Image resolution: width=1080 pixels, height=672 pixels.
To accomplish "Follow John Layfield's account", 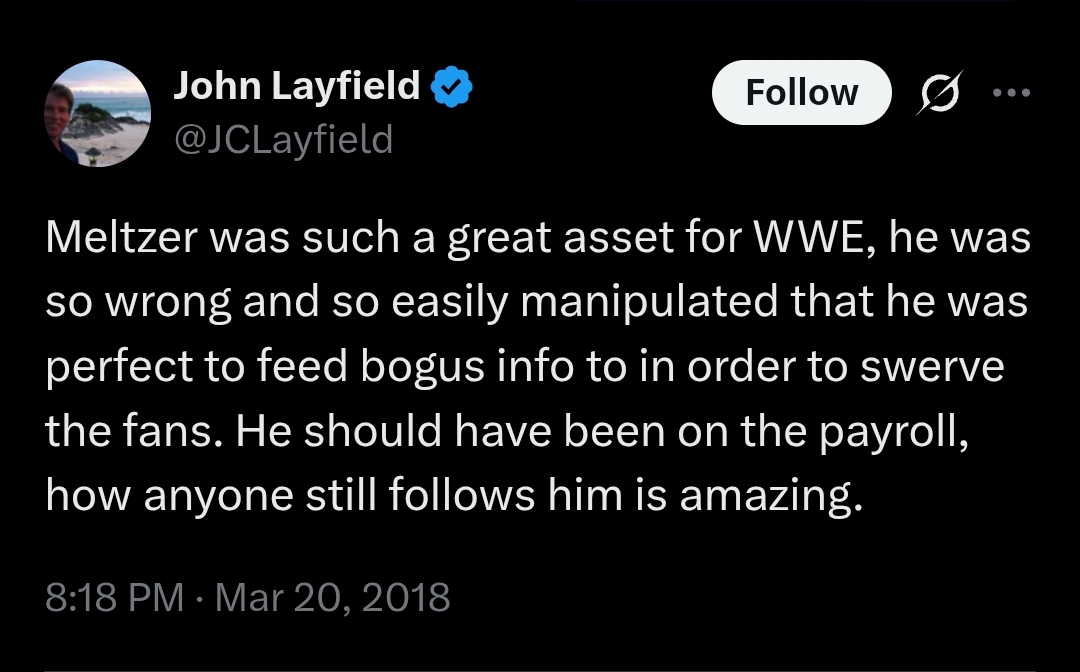I will pyautogui.click(x=801, y=92).
